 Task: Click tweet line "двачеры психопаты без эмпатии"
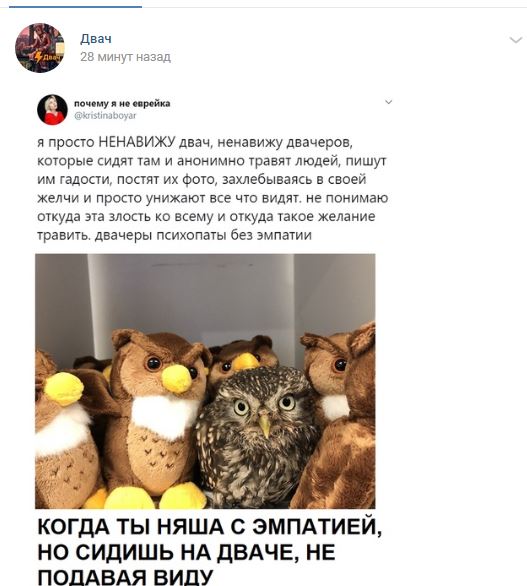point(203,235)
